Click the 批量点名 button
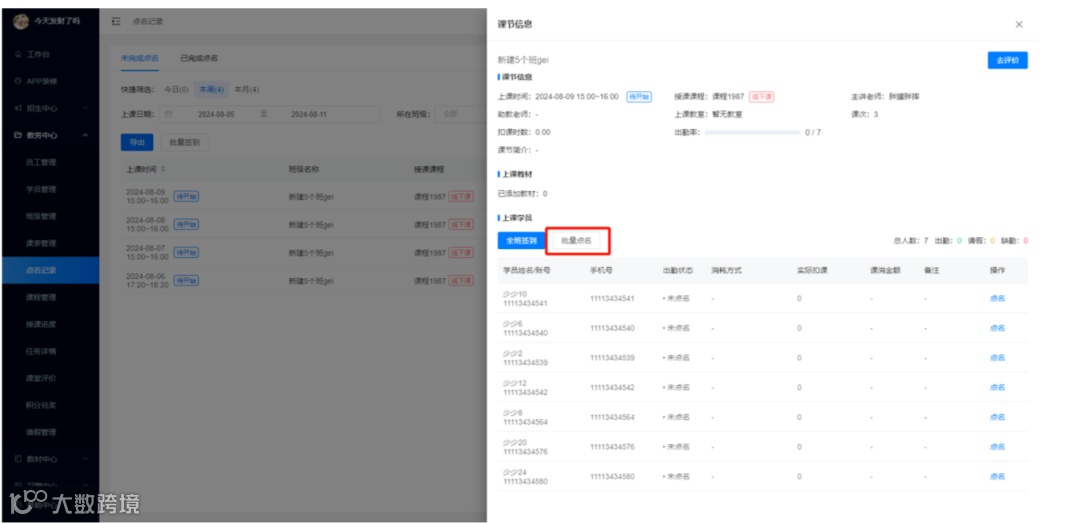 coord(577,240)
